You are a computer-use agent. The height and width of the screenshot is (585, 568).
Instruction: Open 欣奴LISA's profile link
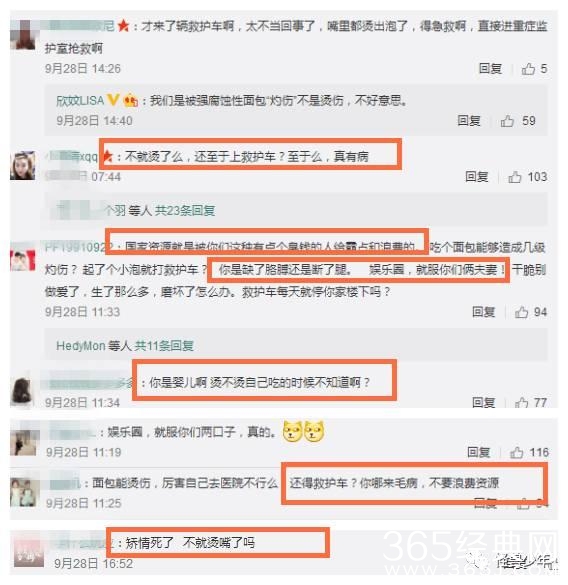pos(80,100)
